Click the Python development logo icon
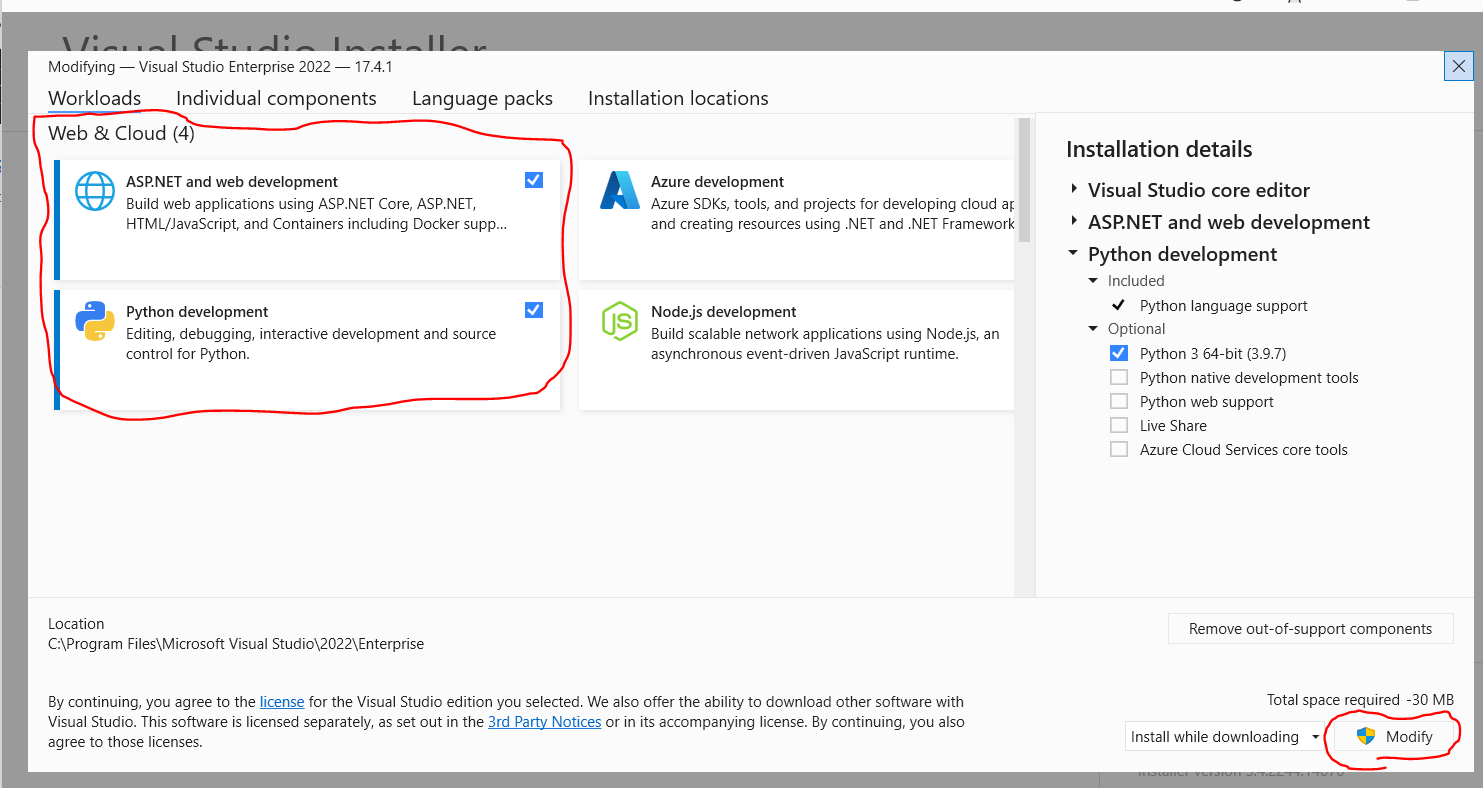The image size is (1483, 788). (x=95, y=321)
